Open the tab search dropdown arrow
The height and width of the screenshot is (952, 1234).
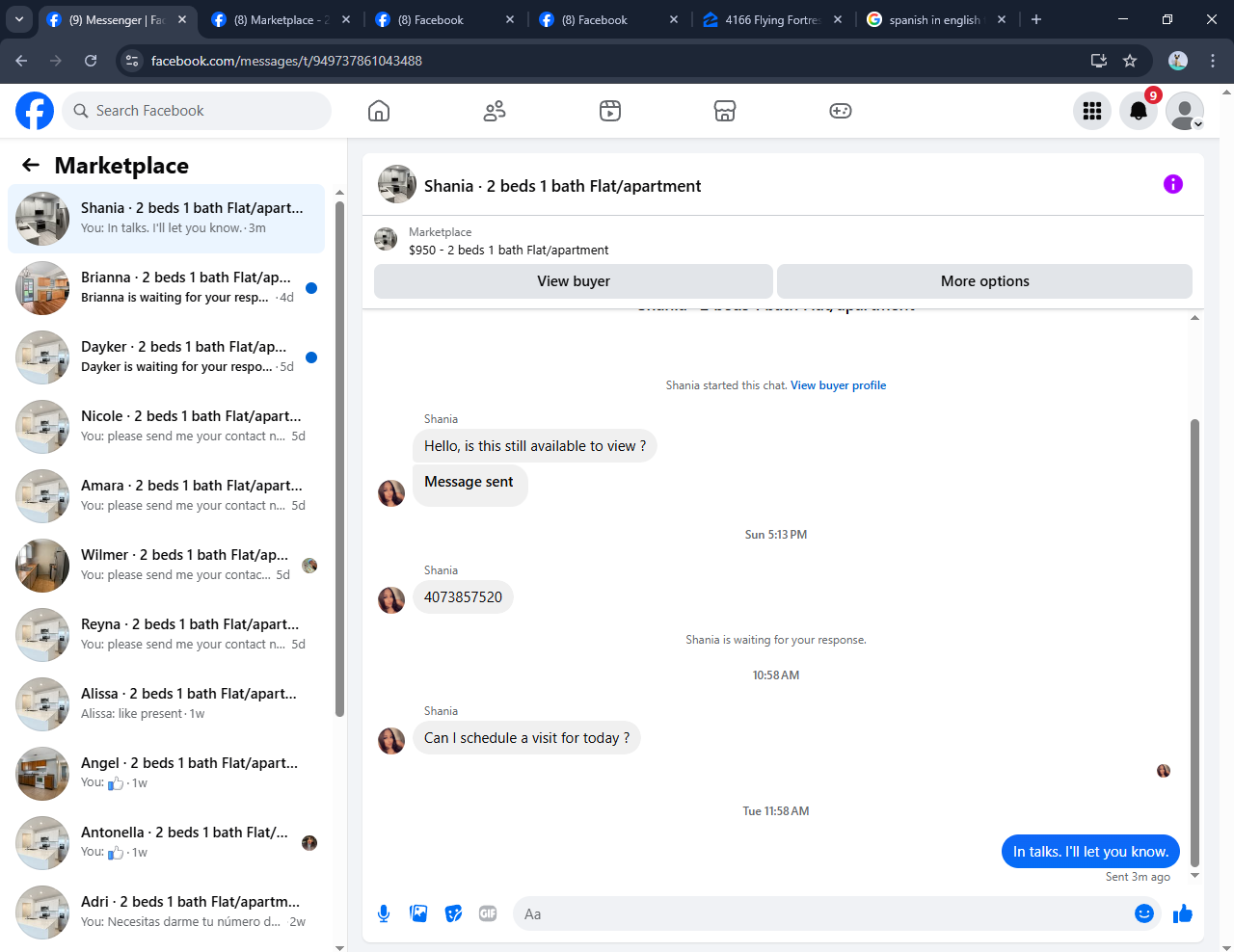pyautogui.click(x=19, y=19)
